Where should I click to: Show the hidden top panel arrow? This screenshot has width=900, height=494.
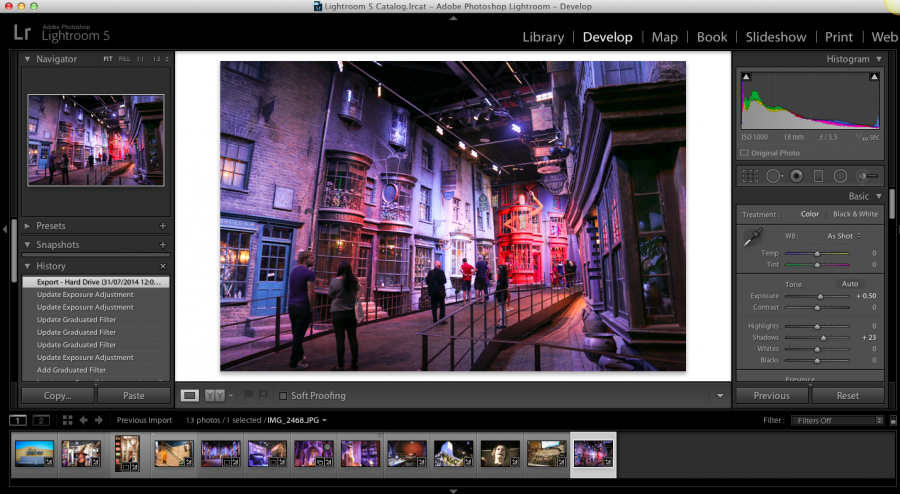click(x=453, y=18)
